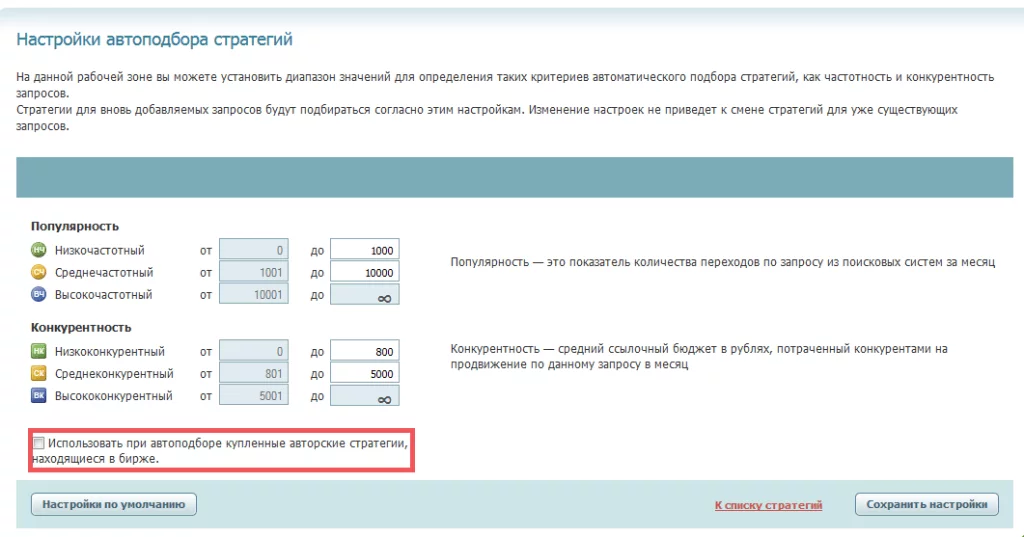Screen dimensions: 1024x537
Task: Click the green НЧ low-frequency icon
Action: tap(39, 250)
